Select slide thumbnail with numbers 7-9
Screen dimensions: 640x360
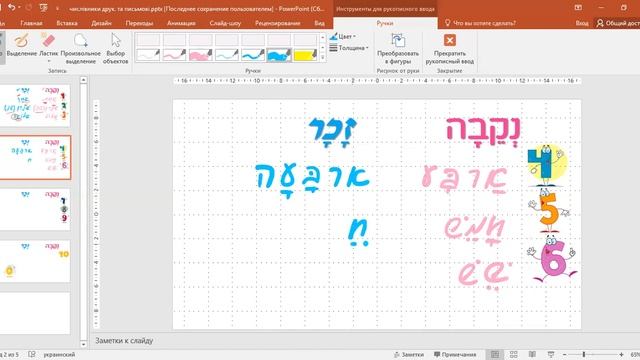click(x=35, y=209)
